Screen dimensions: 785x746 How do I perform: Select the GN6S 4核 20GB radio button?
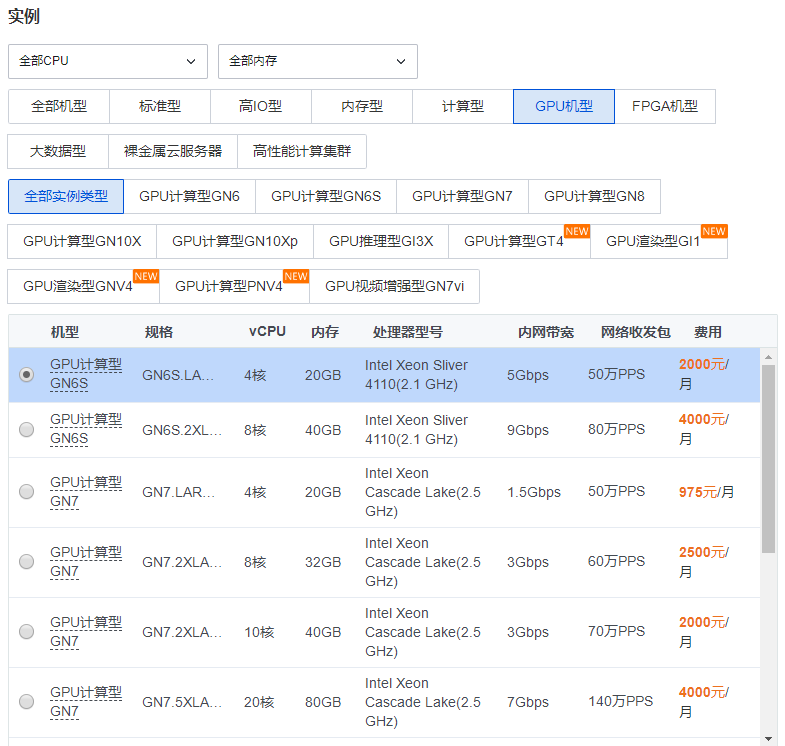coord(26,374)
